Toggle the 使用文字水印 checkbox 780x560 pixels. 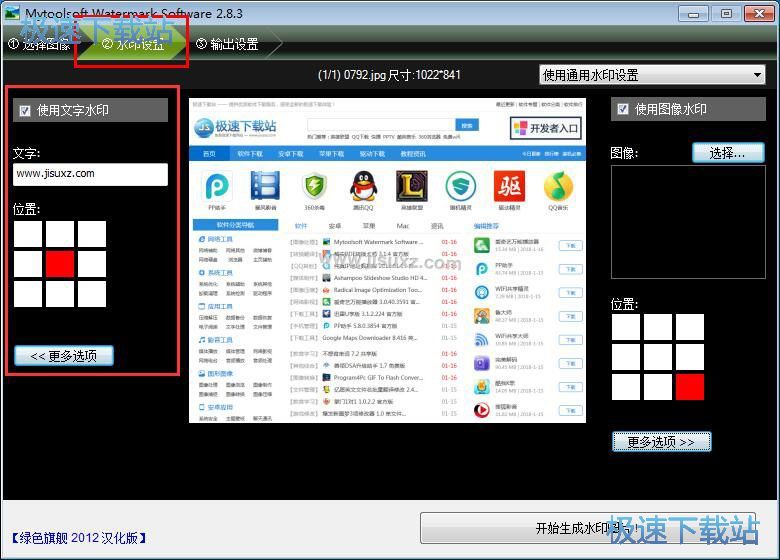click(25, 110)
